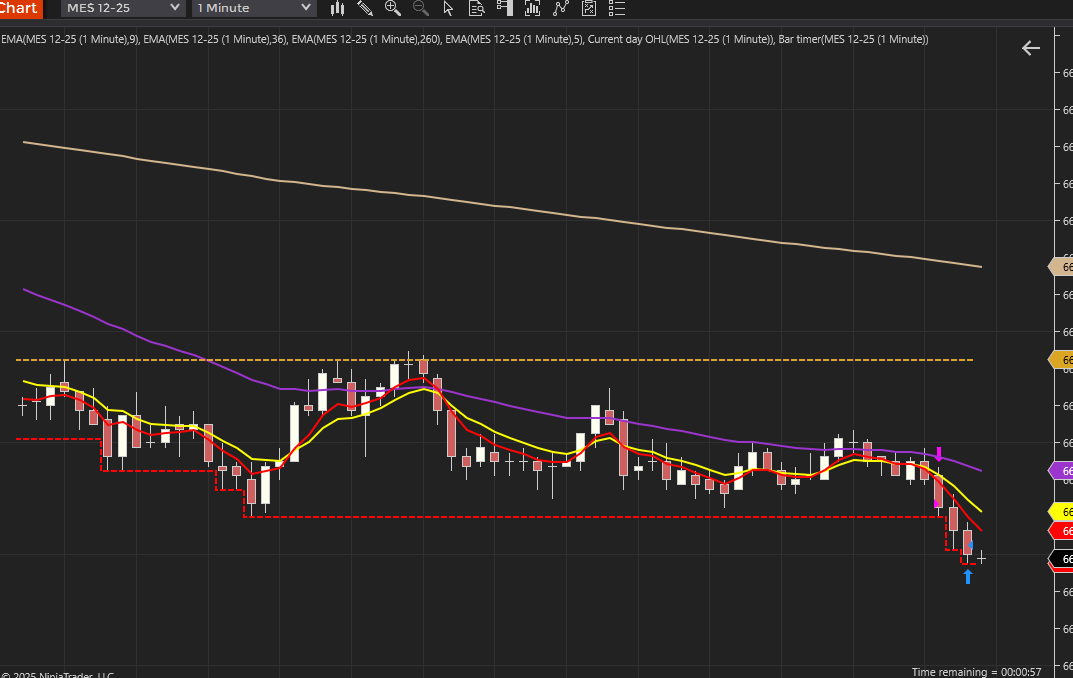This screenshot has height=678, width=1073.
Task: Select the drawing tools pencil icon
Action: tap(365, 8)
